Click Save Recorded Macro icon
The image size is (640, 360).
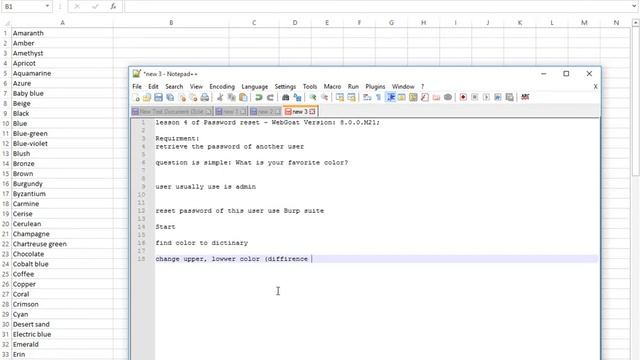[509, 97]
